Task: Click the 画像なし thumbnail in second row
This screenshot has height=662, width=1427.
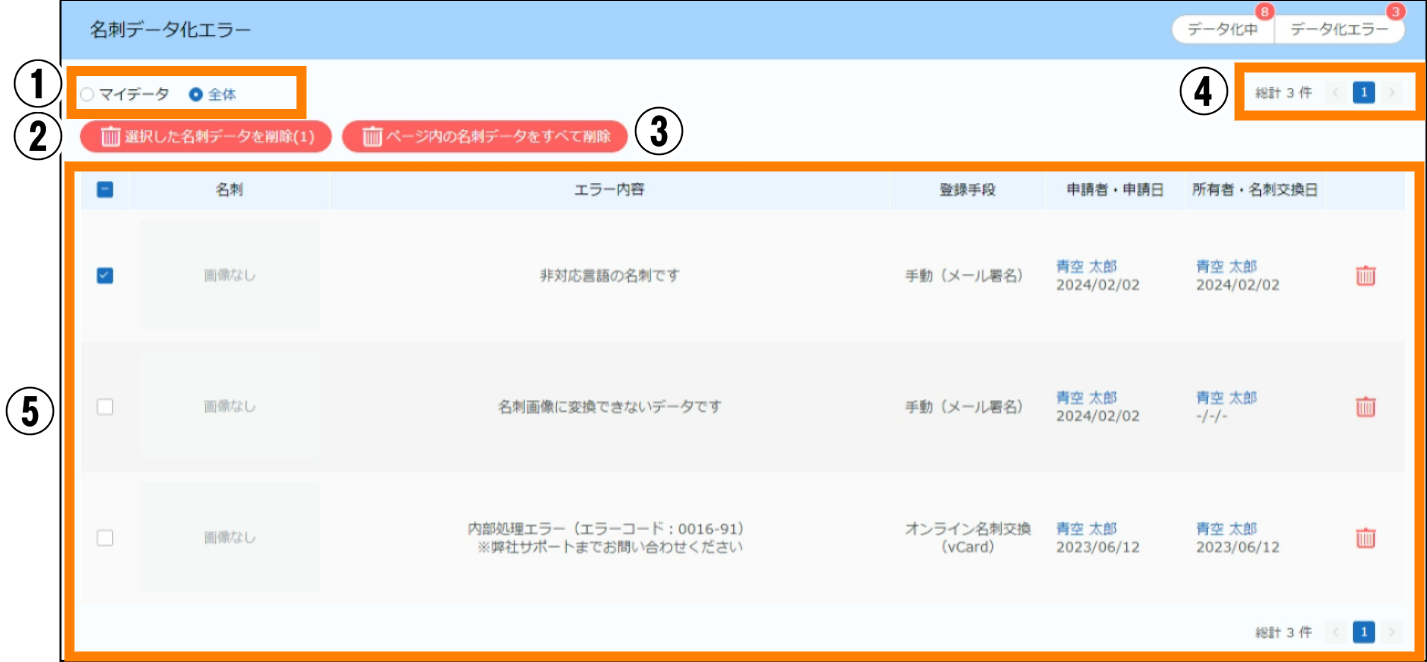Action: point(230,407)
